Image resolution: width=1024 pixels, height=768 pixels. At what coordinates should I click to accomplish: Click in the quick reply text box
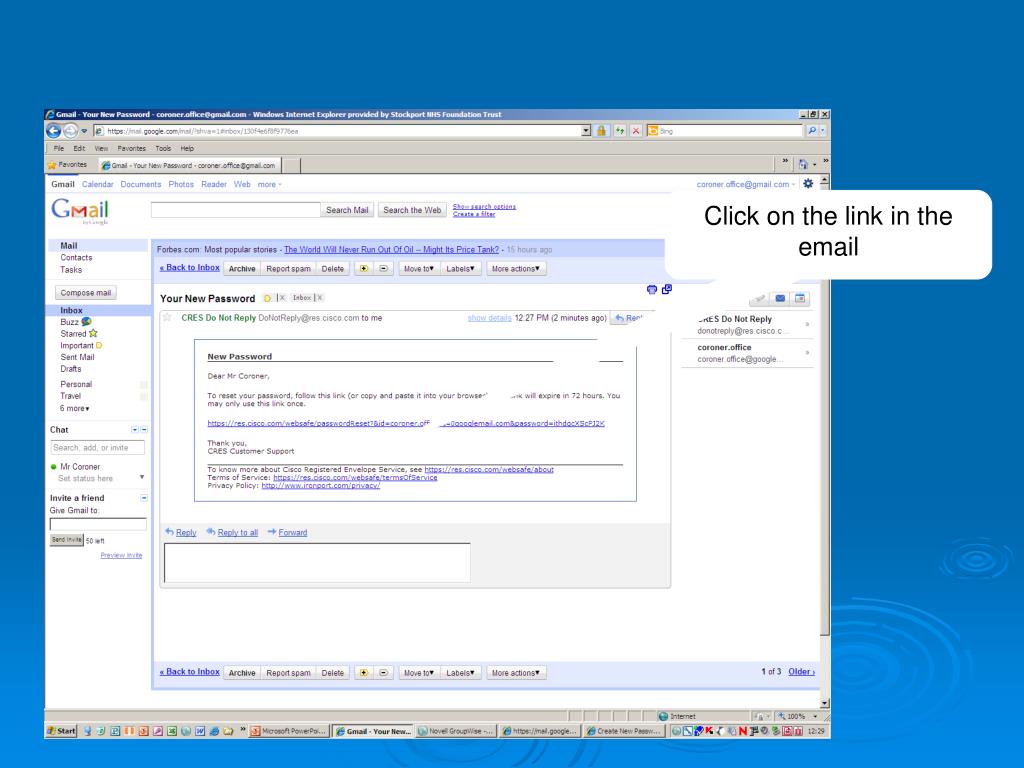pyautogui.click(x=317, y=562)
